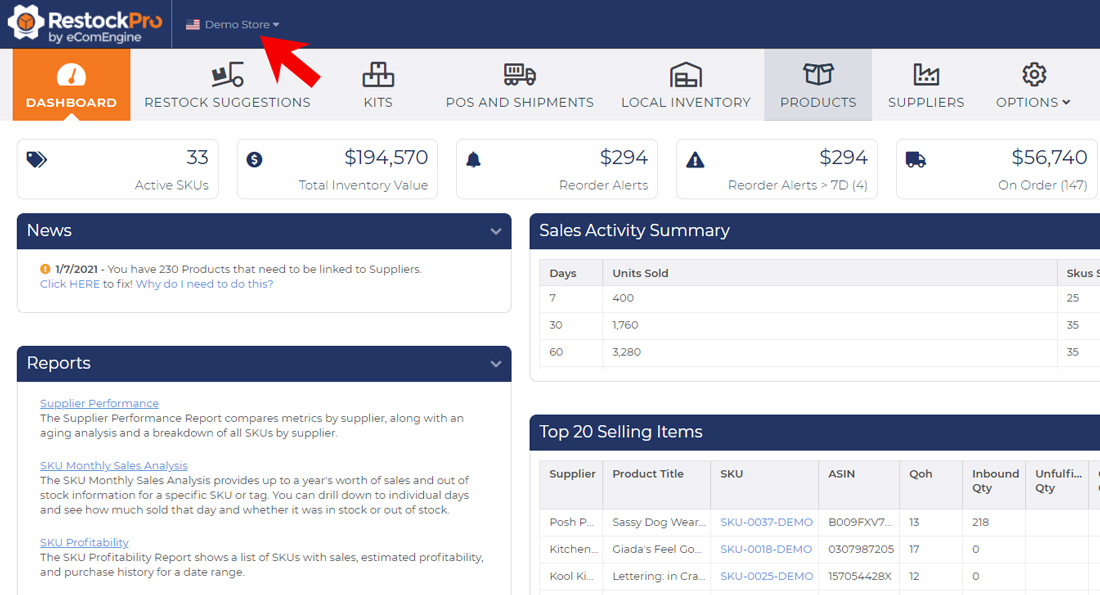Click the Restock Suggestions forklift icon
The width and height of the screenshot is (1100, 595).
[227, 75]
